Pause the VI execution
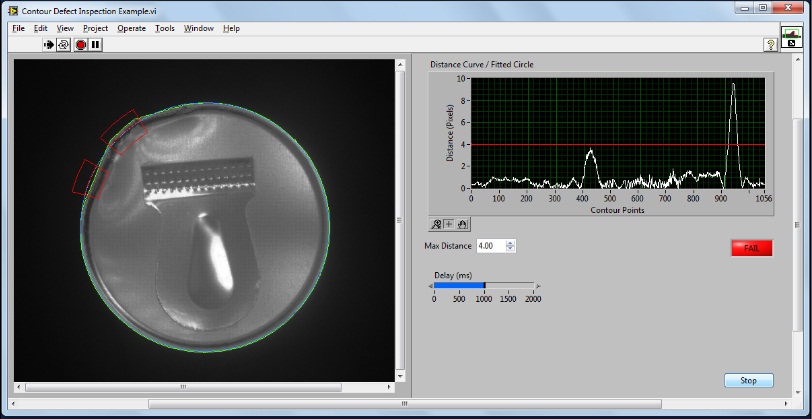The width and height of the screenshot is (812, 419). (x=95, y=44)
